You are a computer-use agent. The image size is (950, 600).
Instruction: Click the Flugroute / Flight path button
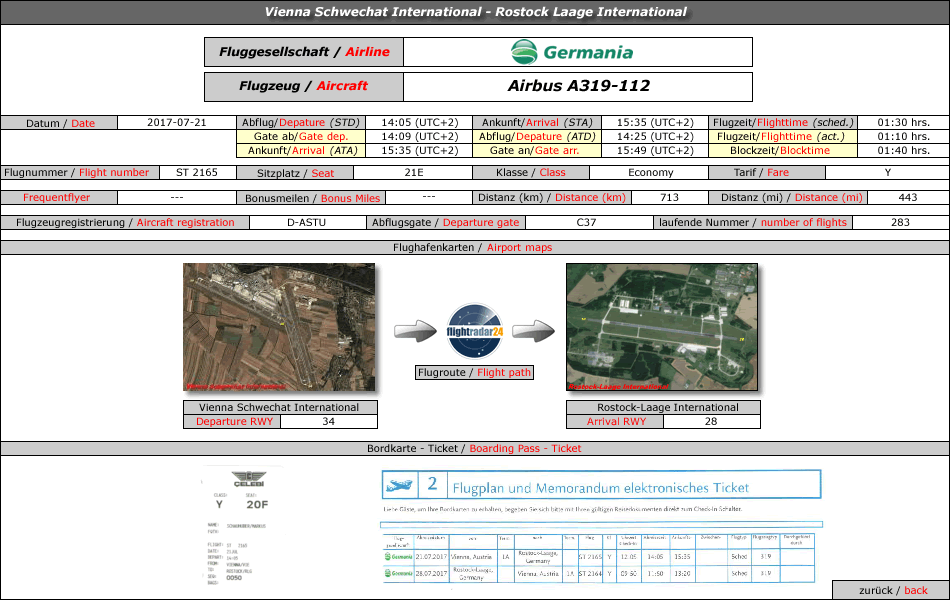click(474, 373)
